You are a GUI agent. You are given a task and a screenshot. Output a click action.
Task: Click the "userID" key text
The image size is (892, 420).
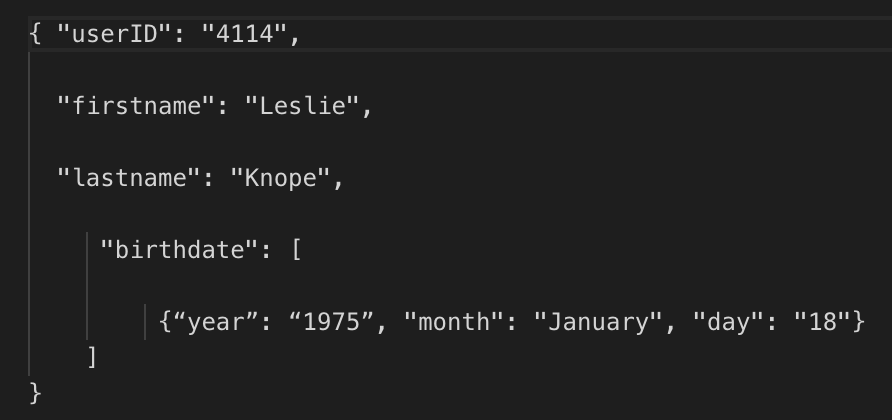coord(117,34)
